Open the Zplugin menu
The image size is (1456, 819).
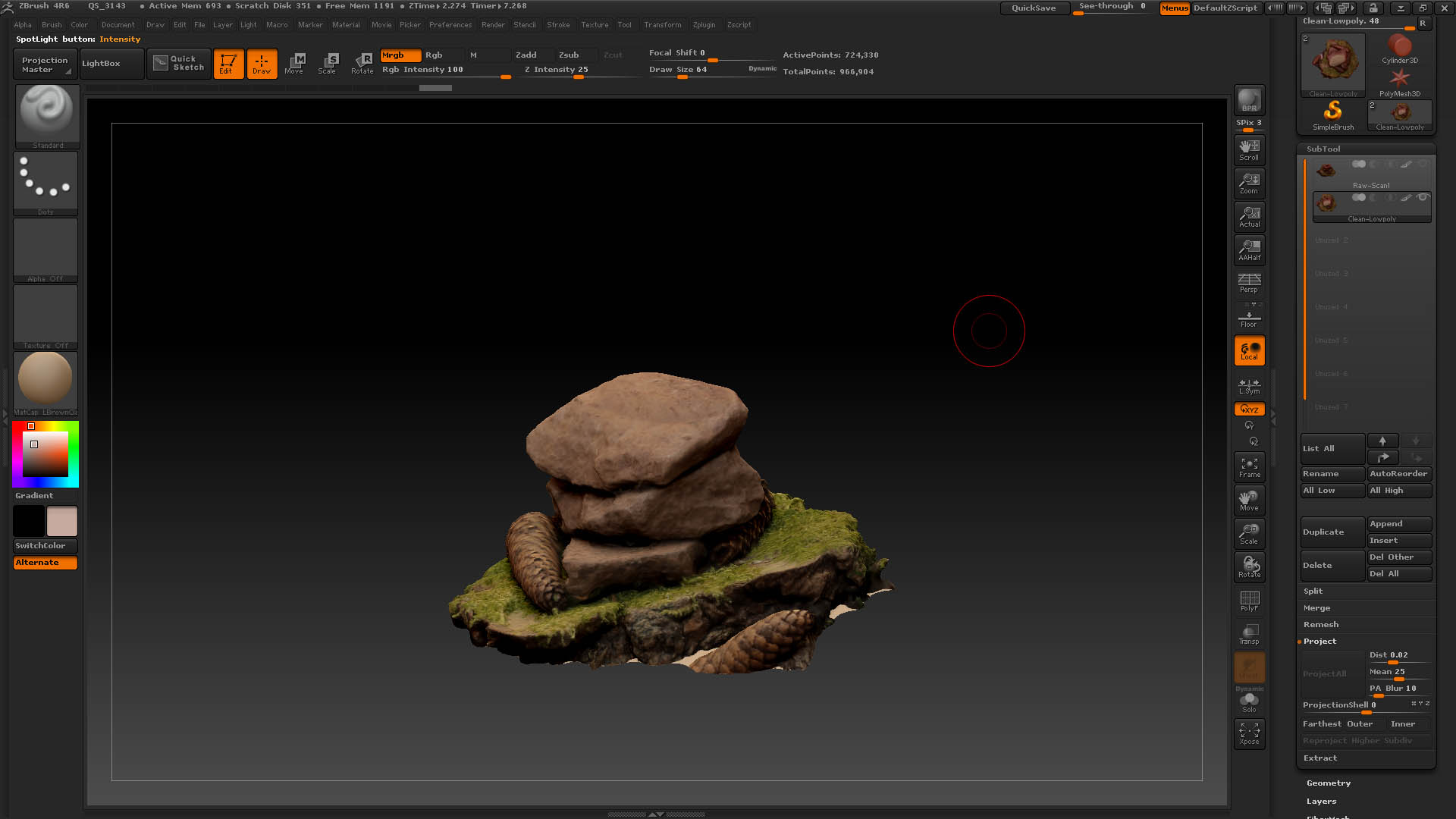704,24
